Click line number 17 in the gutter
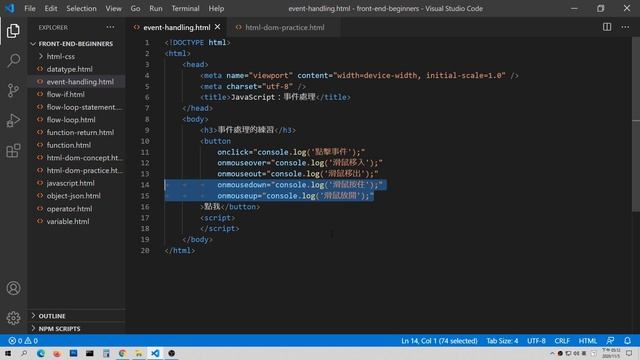Screen dimensions: 640x360 pyautogui.click(x=144, y=218)
